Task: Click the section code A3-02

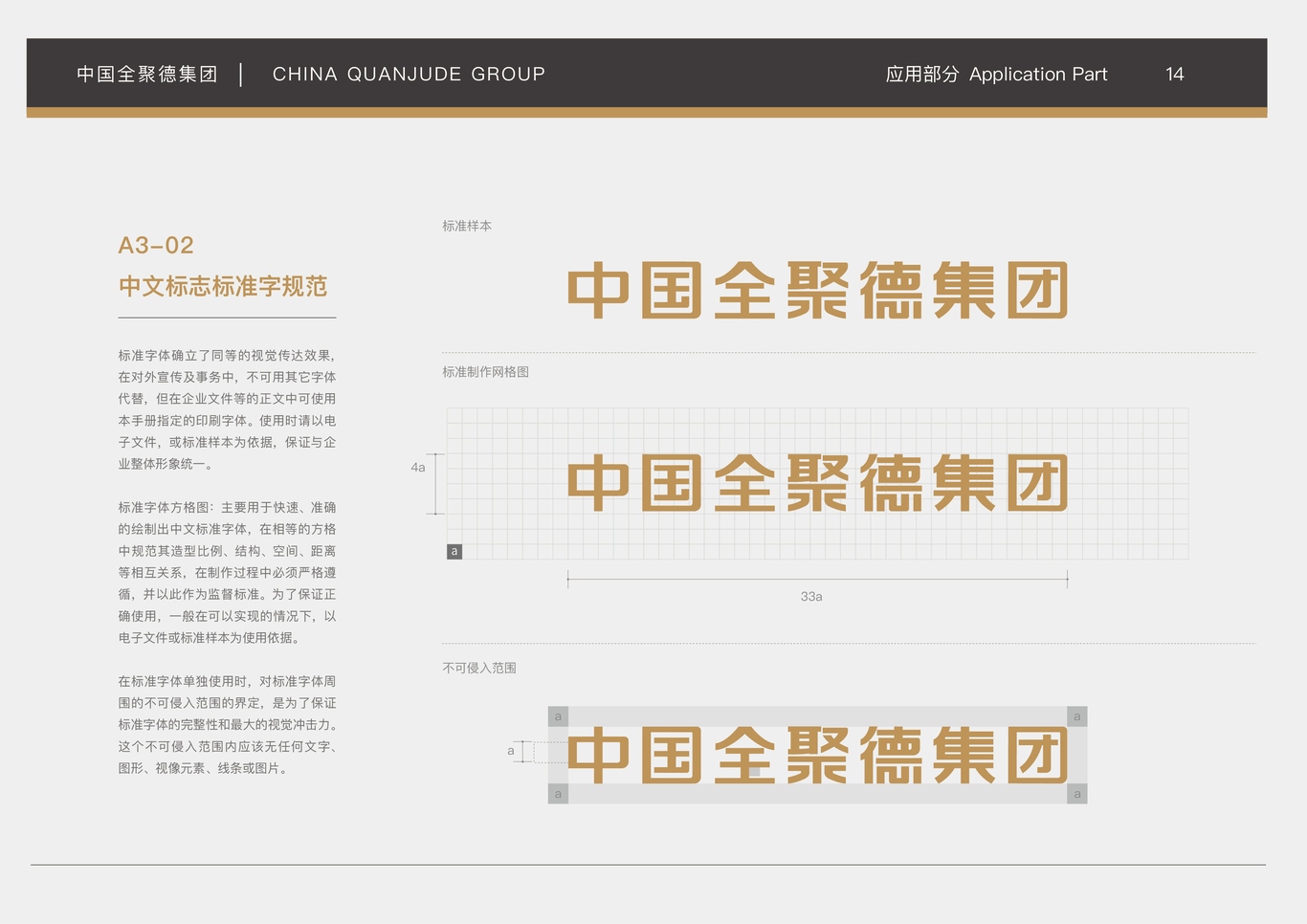Action: tap(156, 245)
